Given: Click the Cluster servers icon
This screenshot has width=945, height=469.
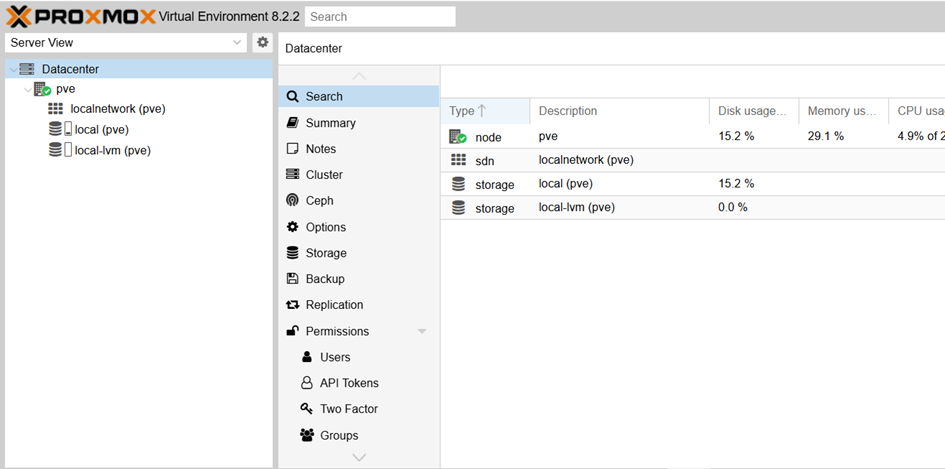Looking at the screenshot, I should (x=292, y=174).
